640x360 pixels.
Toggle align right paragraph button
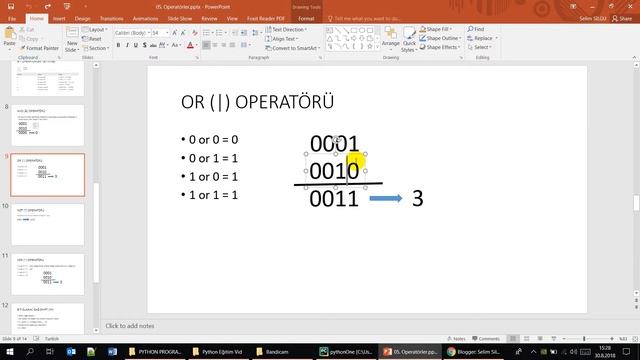point(224,45)
